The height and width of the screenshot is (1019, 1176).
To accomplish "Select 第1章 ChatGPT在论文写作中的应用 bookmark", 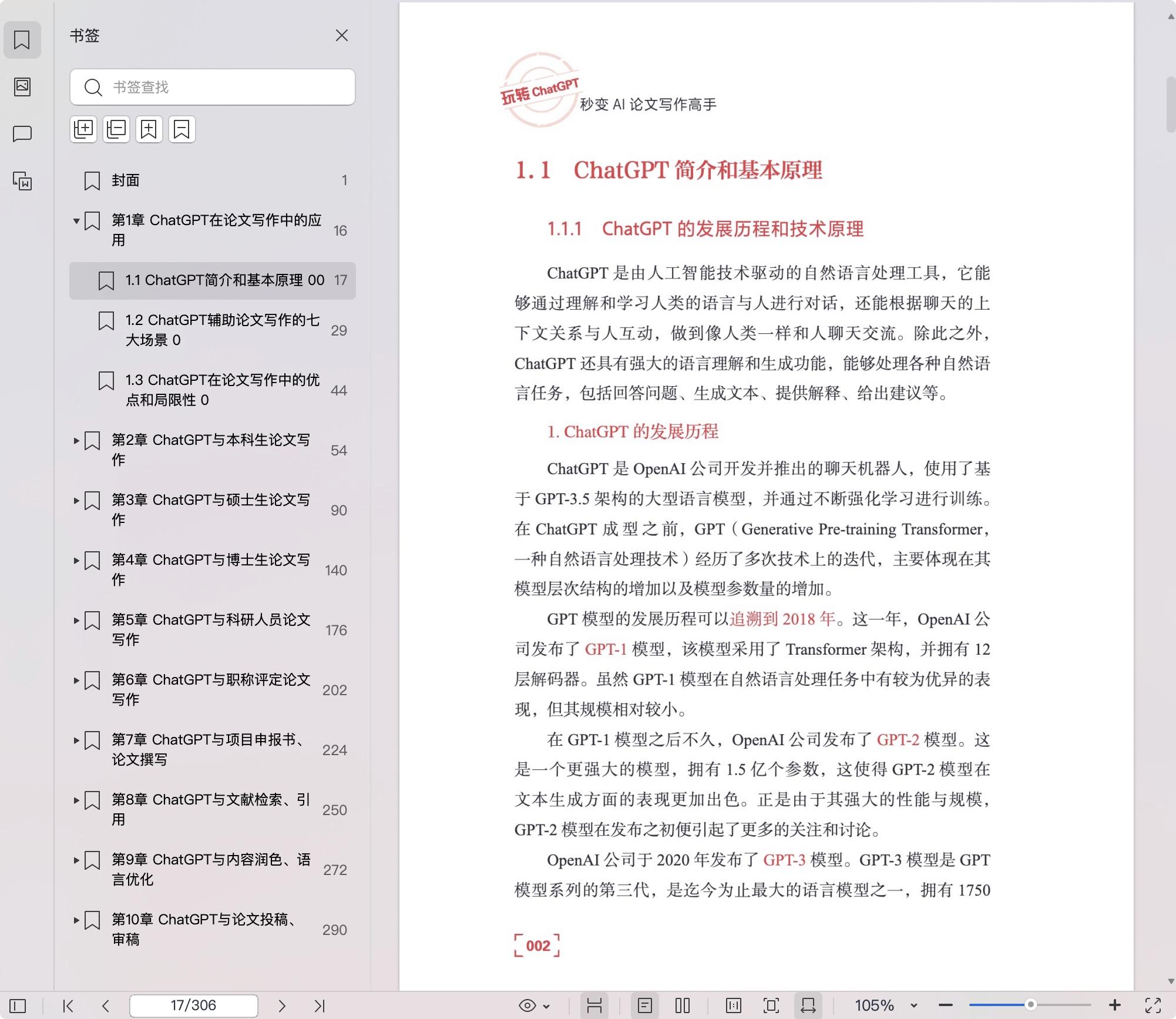I will click(x=213, y=230).
